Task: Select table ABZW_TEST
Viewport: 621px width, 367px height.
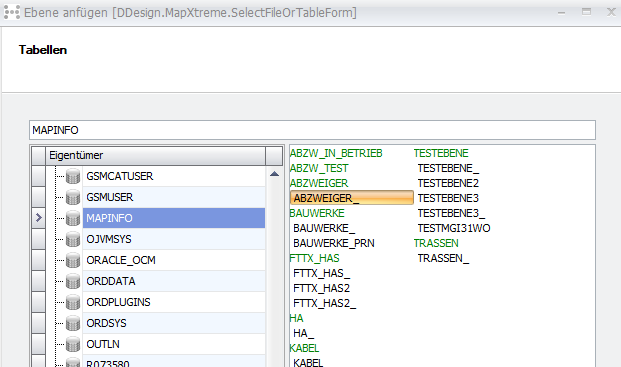Action: pyautogui.click(x=319, y=168)
